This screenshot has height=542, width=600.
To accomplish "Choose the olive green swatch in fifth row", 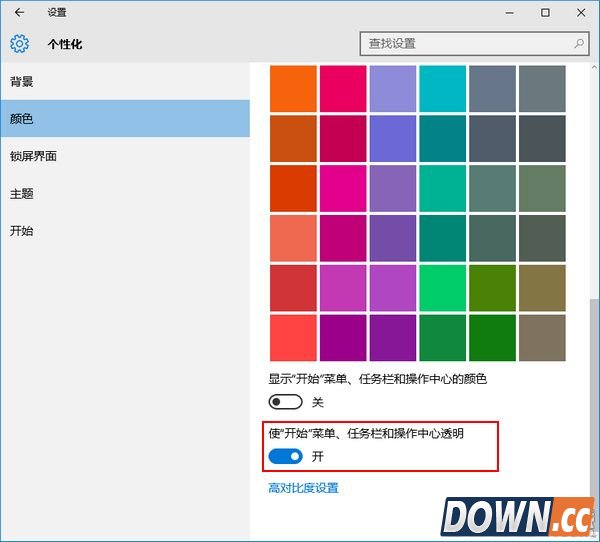I will click(x=492, y=288).
